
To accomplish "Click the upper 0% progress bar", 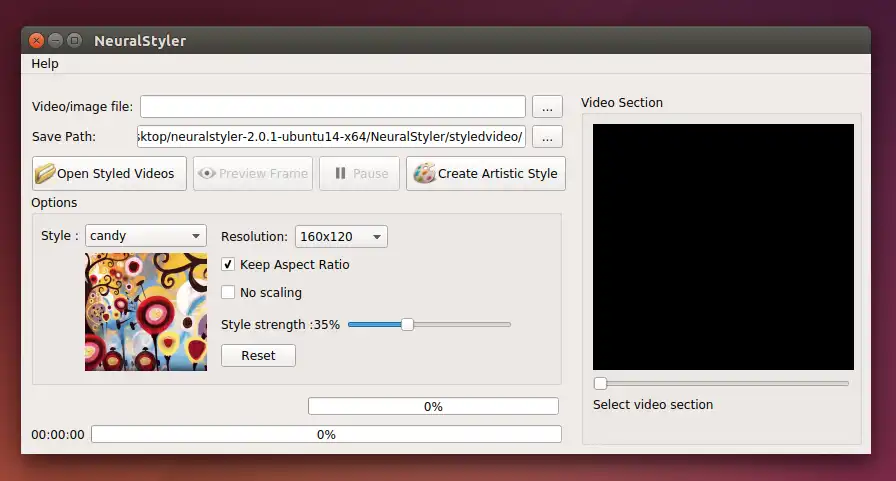I will [x=433, y=406].
